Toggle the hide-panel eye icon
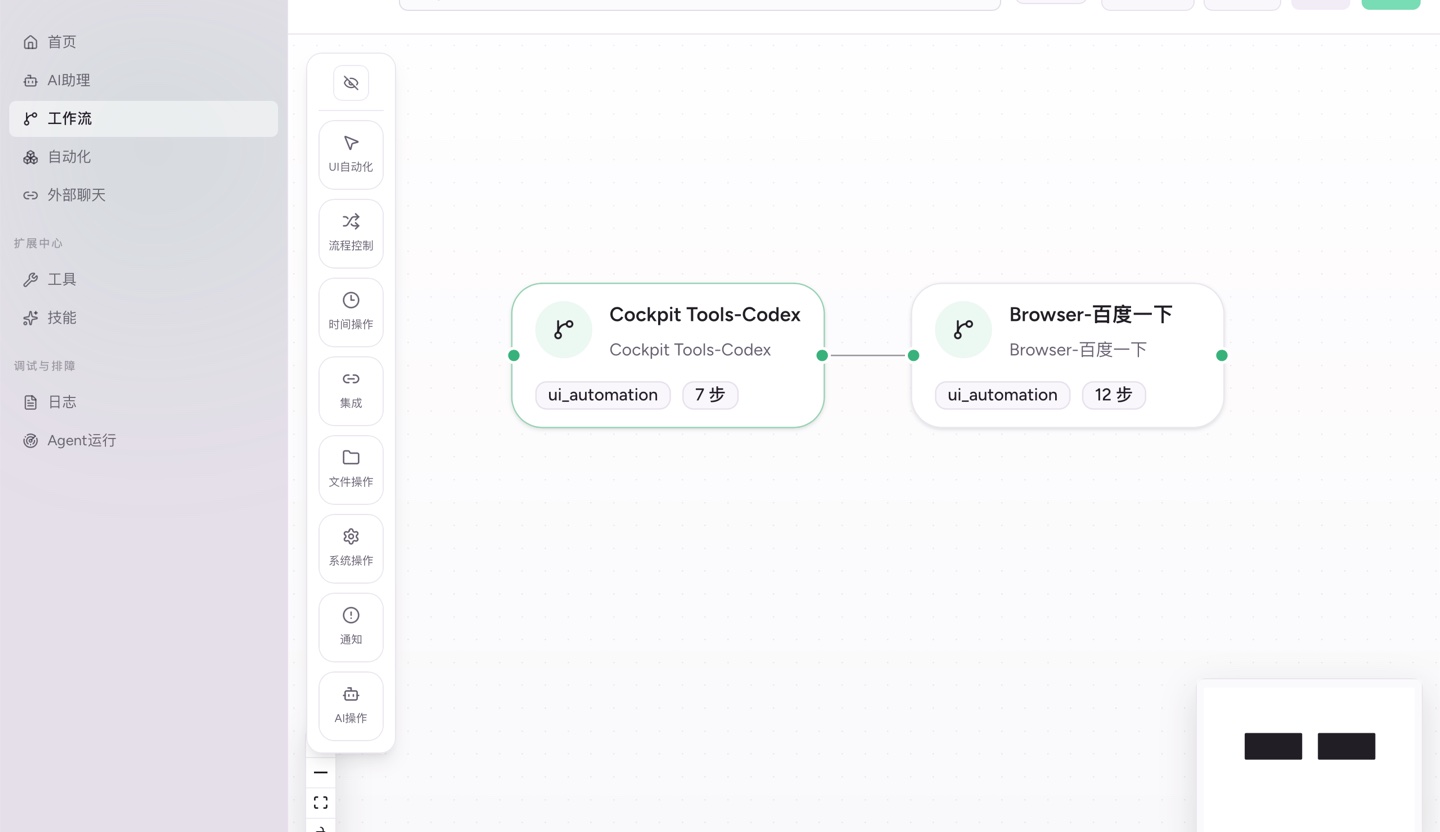The image size is (1440, 832). 350,83
